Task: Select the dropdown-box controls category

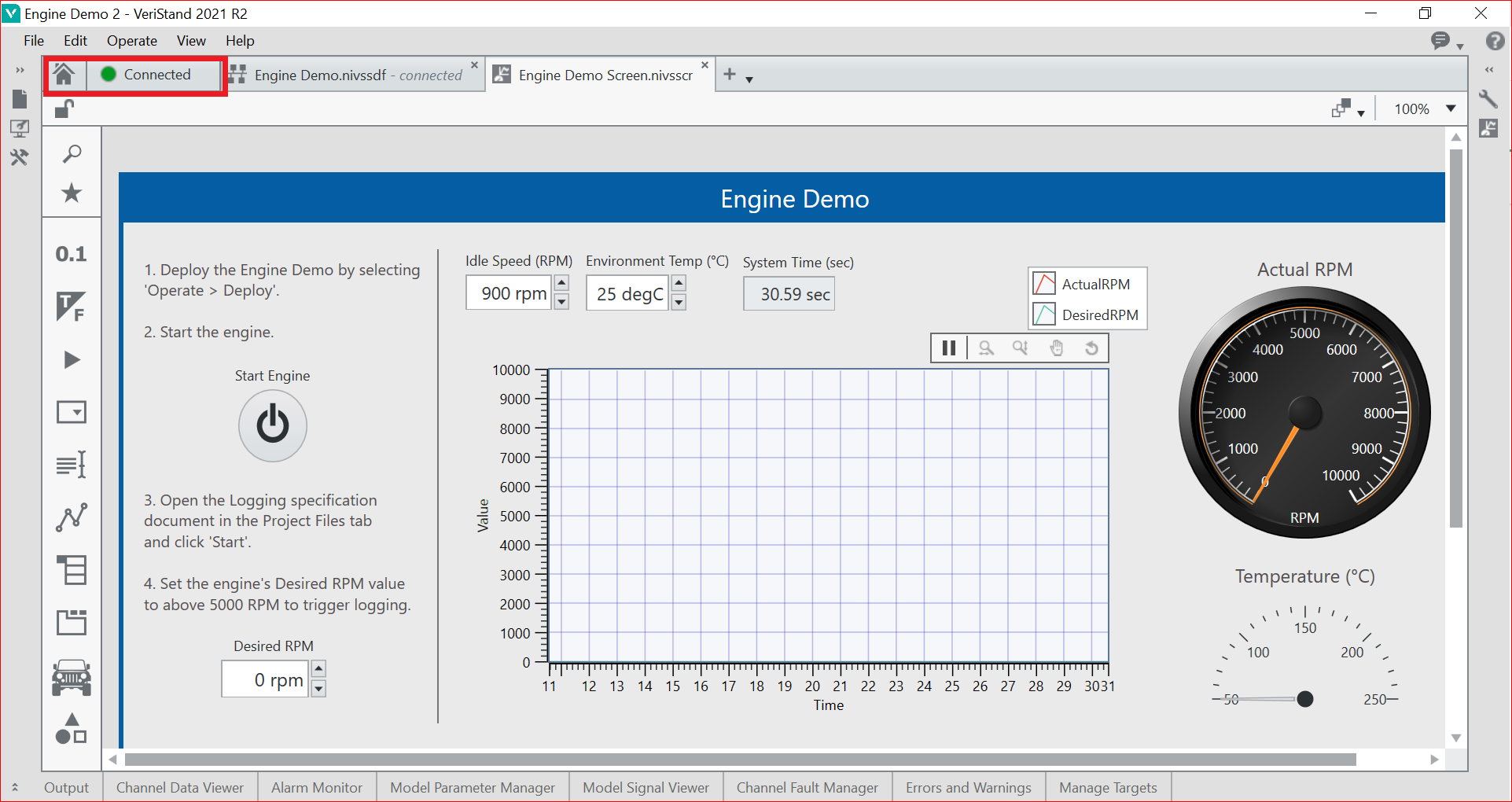Action: (x=72, y=412)
